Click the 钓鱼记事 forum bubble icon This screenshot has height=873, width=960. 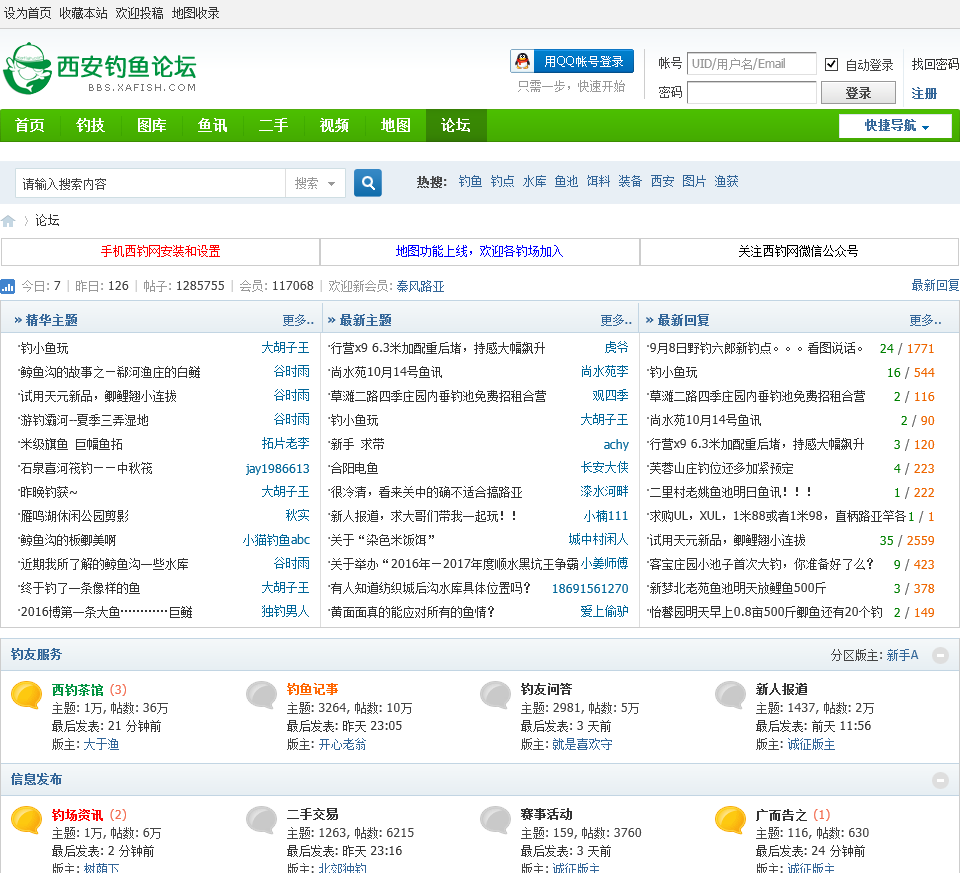[261, 695]
